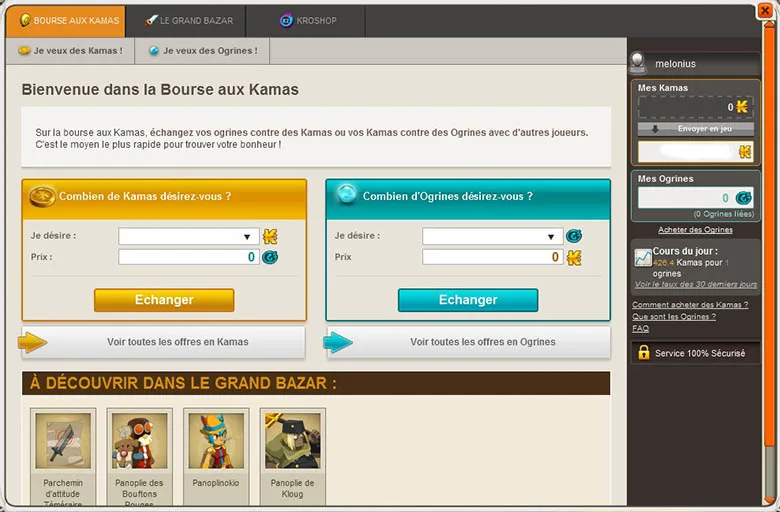Click the Envoyer en jeu button

click(x=696, y=129)
